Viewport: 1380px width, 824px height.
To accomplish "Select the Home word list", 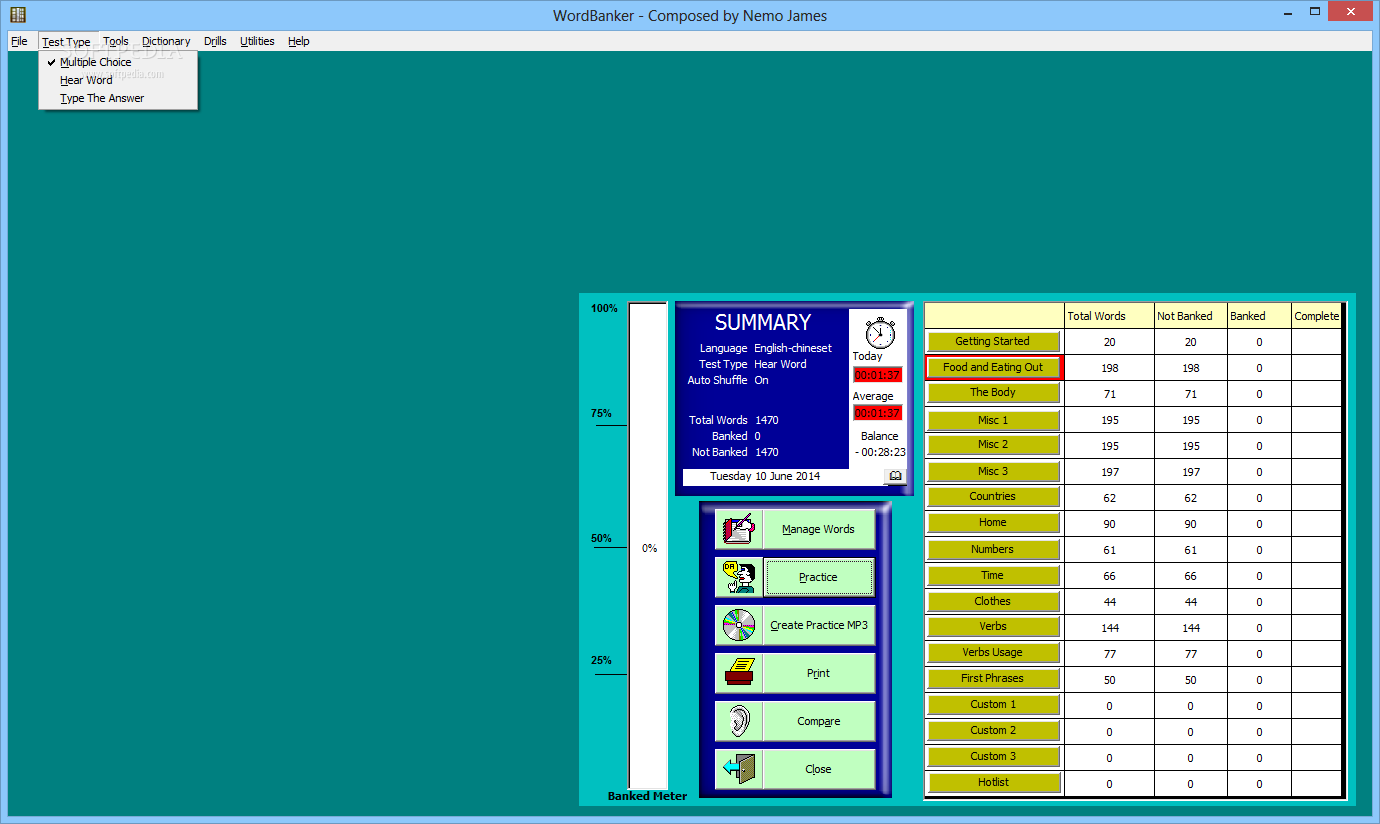I will click(993, 523).
